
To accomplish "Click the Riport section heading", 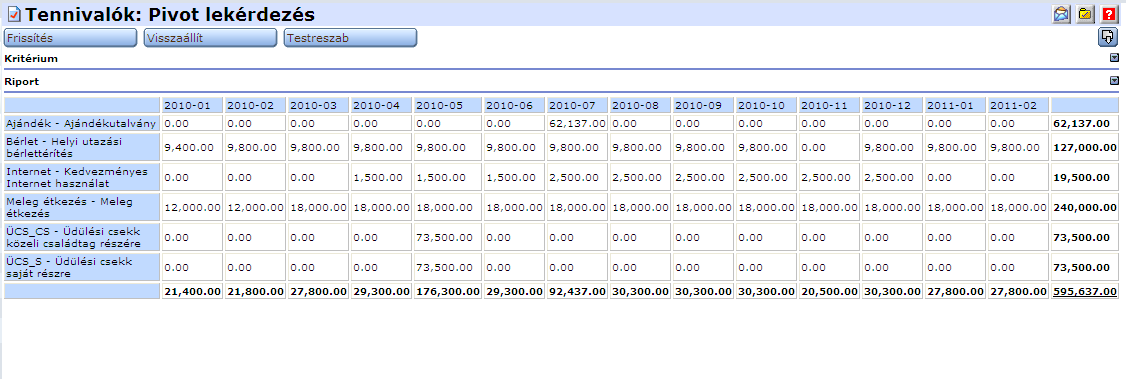I will (22, 81).
